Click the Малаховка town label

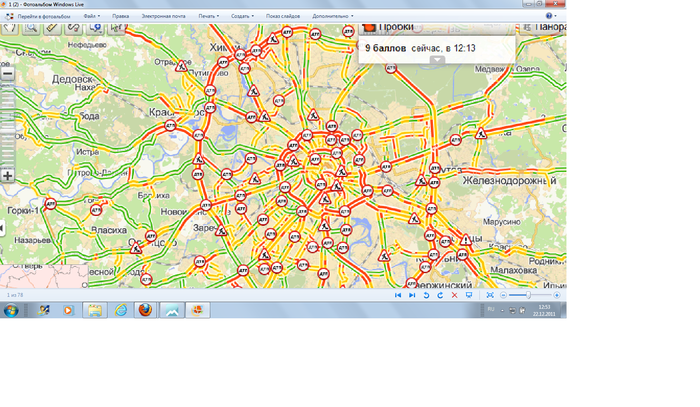click(513, 270)
